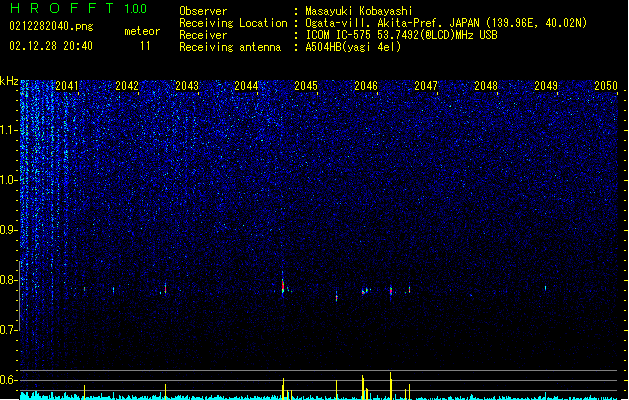Click the observer name Masayuki Kobayashi
629x400 pixels.
pos(359,11)
